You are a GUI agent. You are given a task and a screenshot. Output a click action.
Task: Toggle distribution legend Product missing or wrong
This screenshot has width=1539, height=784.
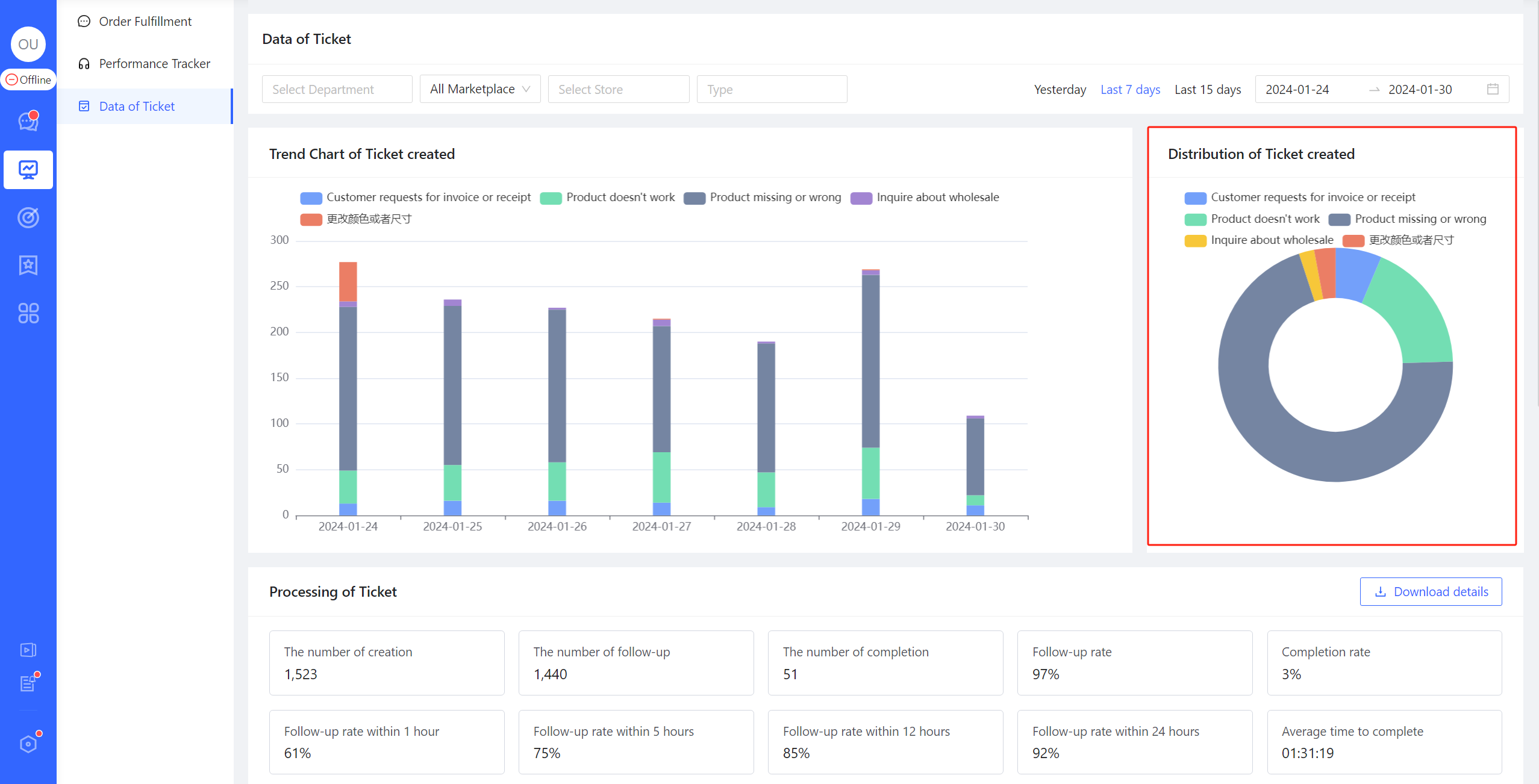tap(1407, 219)
